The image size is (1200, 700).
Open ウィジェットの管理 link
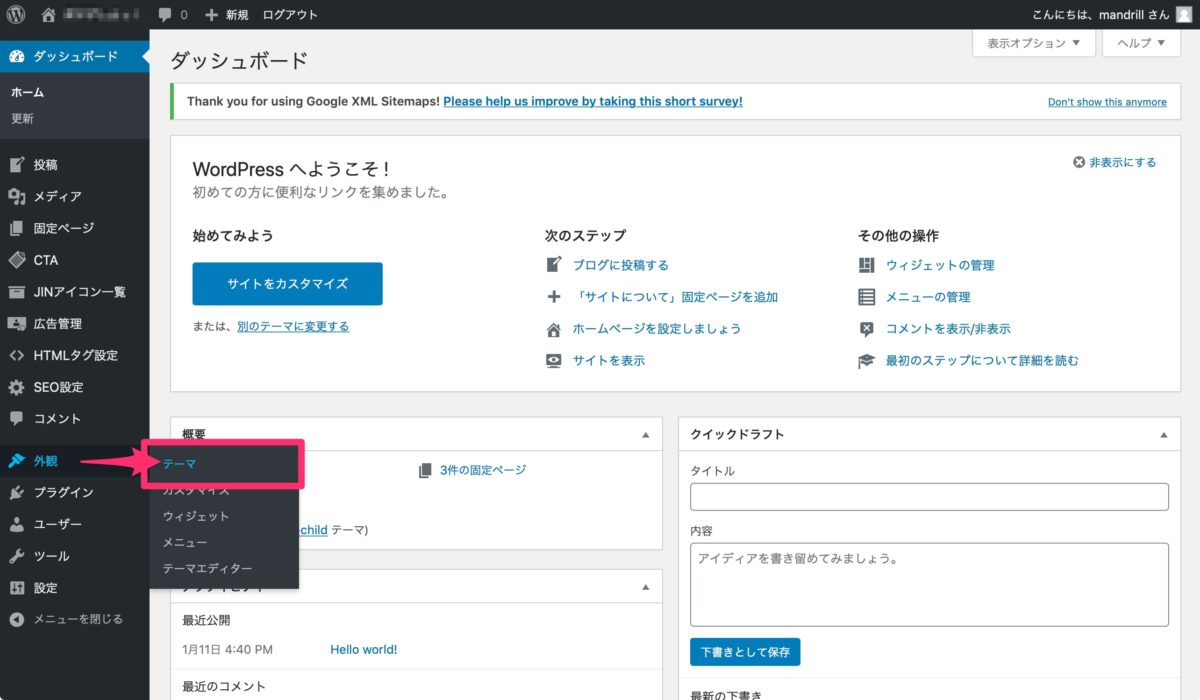click(x=940, y=265)
